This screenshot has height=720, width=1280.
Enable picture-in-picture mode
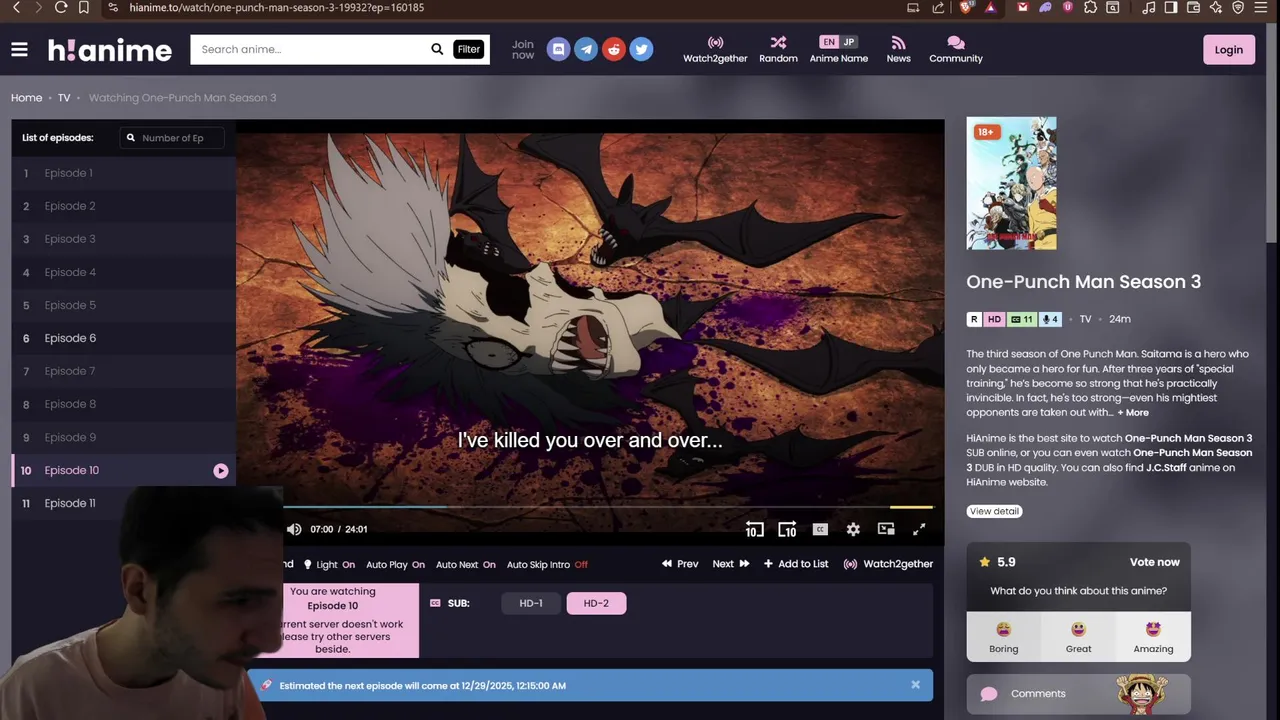(886, 529)
